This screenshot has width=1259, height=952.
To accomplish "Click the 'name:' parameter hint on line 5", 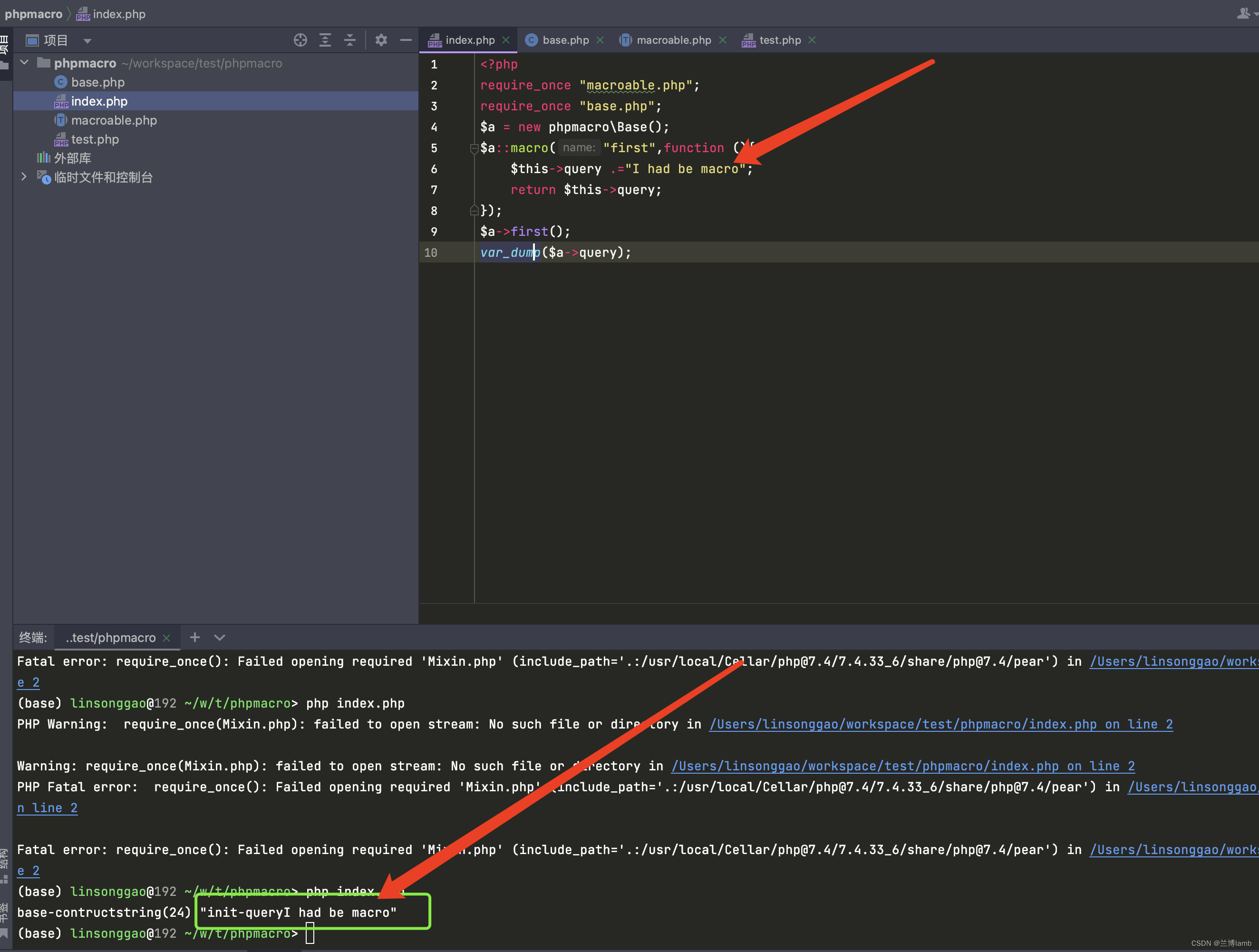I will 579,148.
